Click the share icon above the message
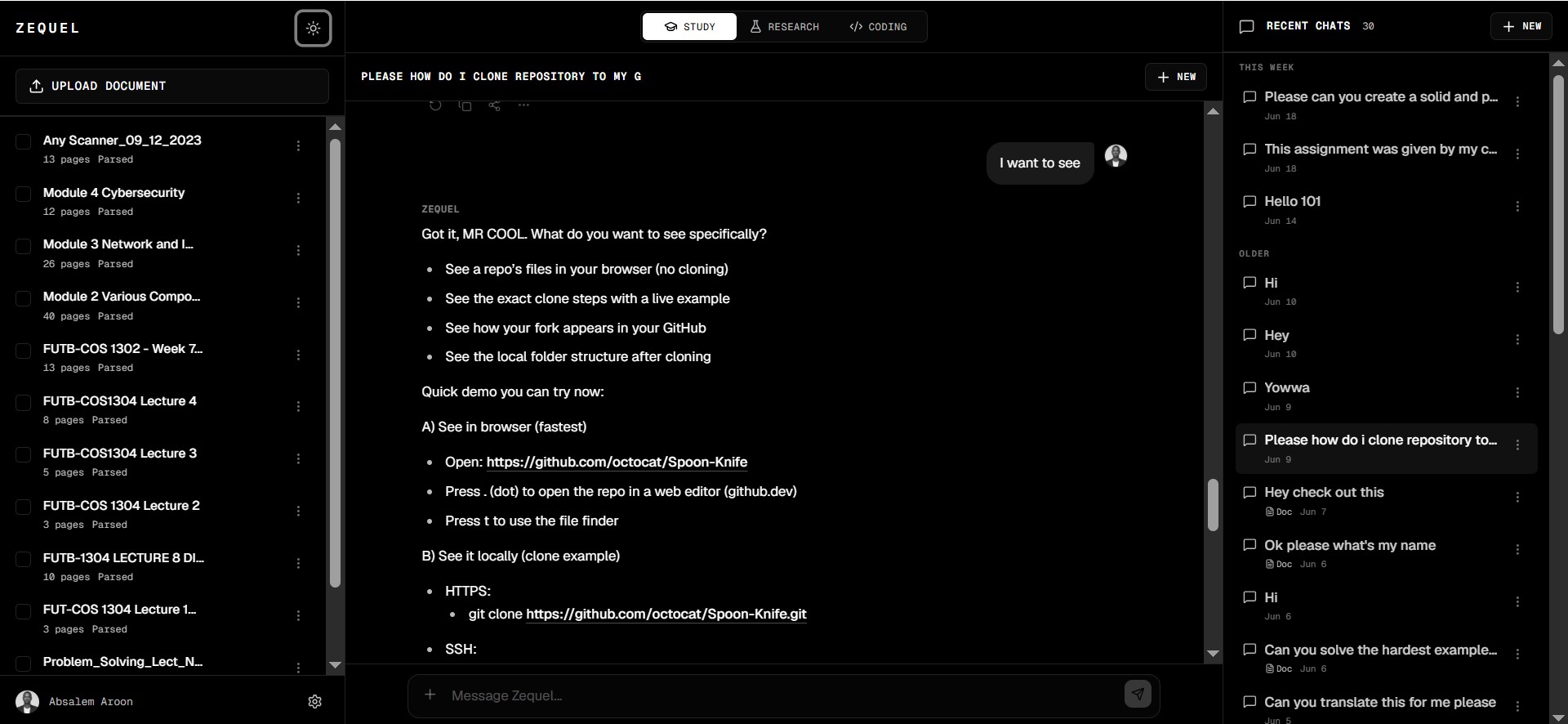Image resolution: width=1568 pixels, height=724 pixels. point(494,105)
